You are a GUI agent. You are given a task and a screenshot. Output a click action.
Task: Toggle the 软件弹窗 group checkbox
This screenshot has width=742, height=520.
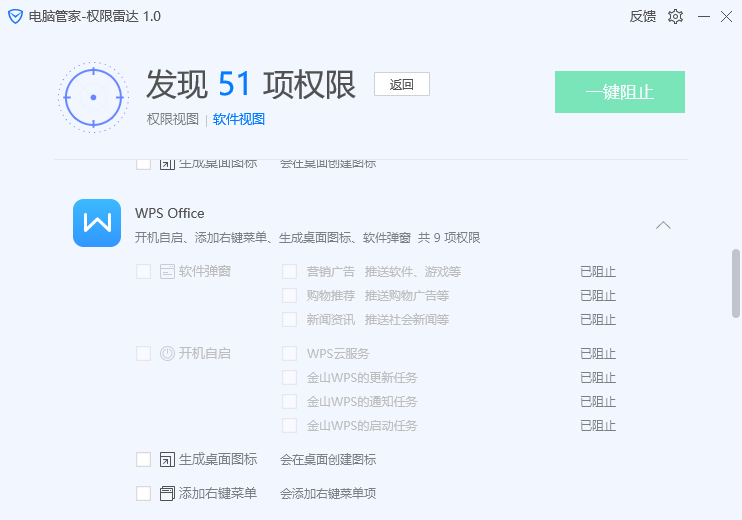pos(143,272)
